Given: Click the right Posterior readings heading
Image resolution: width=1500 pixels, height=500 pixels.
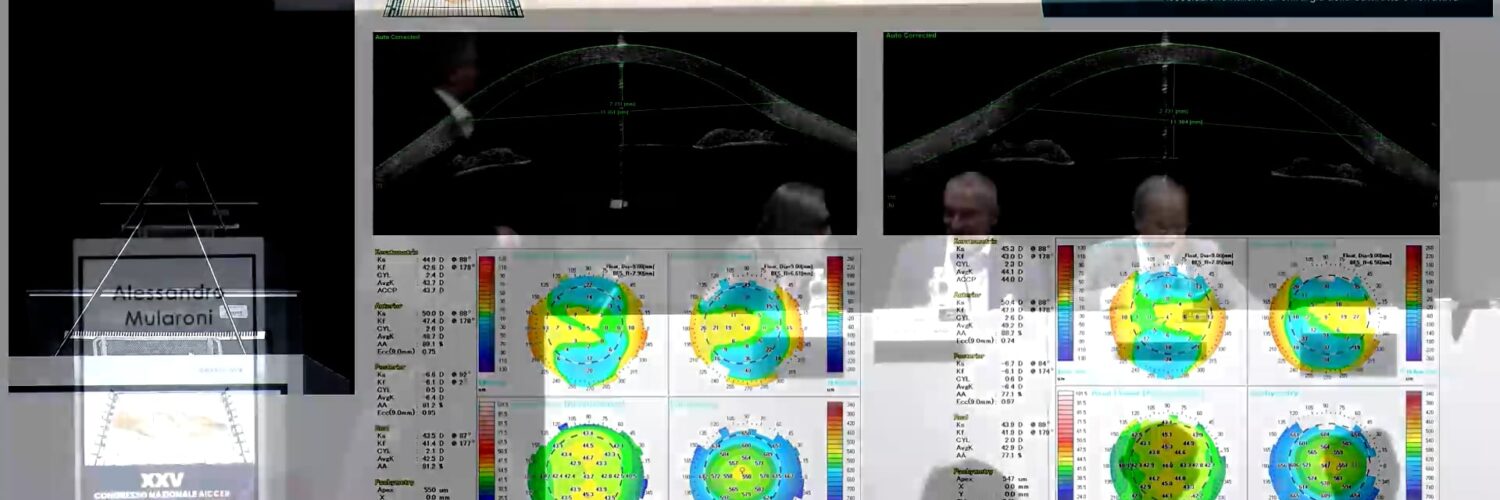Looking at the screenshot, I should click(x=968, y=353).
